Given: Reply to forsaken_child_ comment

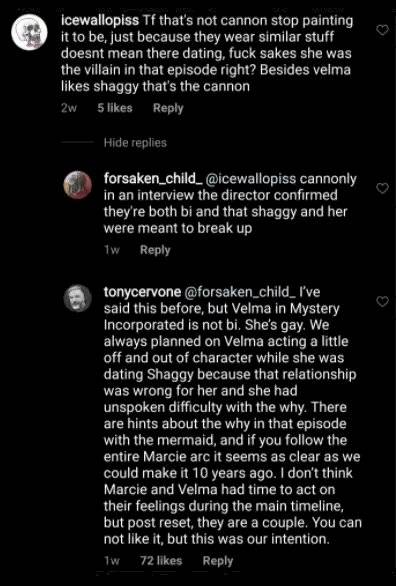Looking at the screenshot, I should pyautogui.click(x=155, y=250).
